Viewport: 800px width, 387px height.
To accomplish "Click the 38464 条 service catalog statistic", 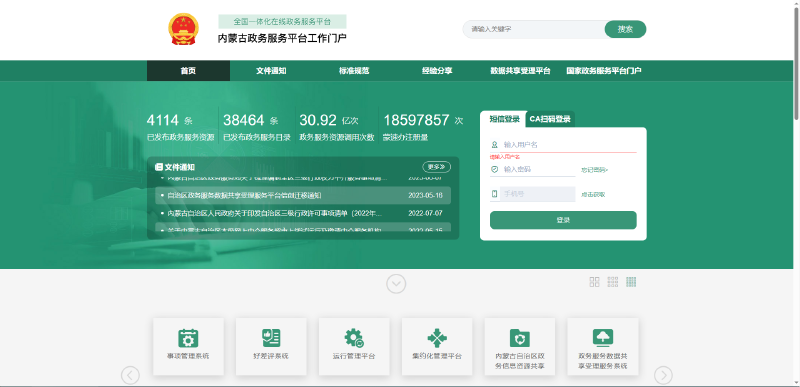I will (257, 127).
